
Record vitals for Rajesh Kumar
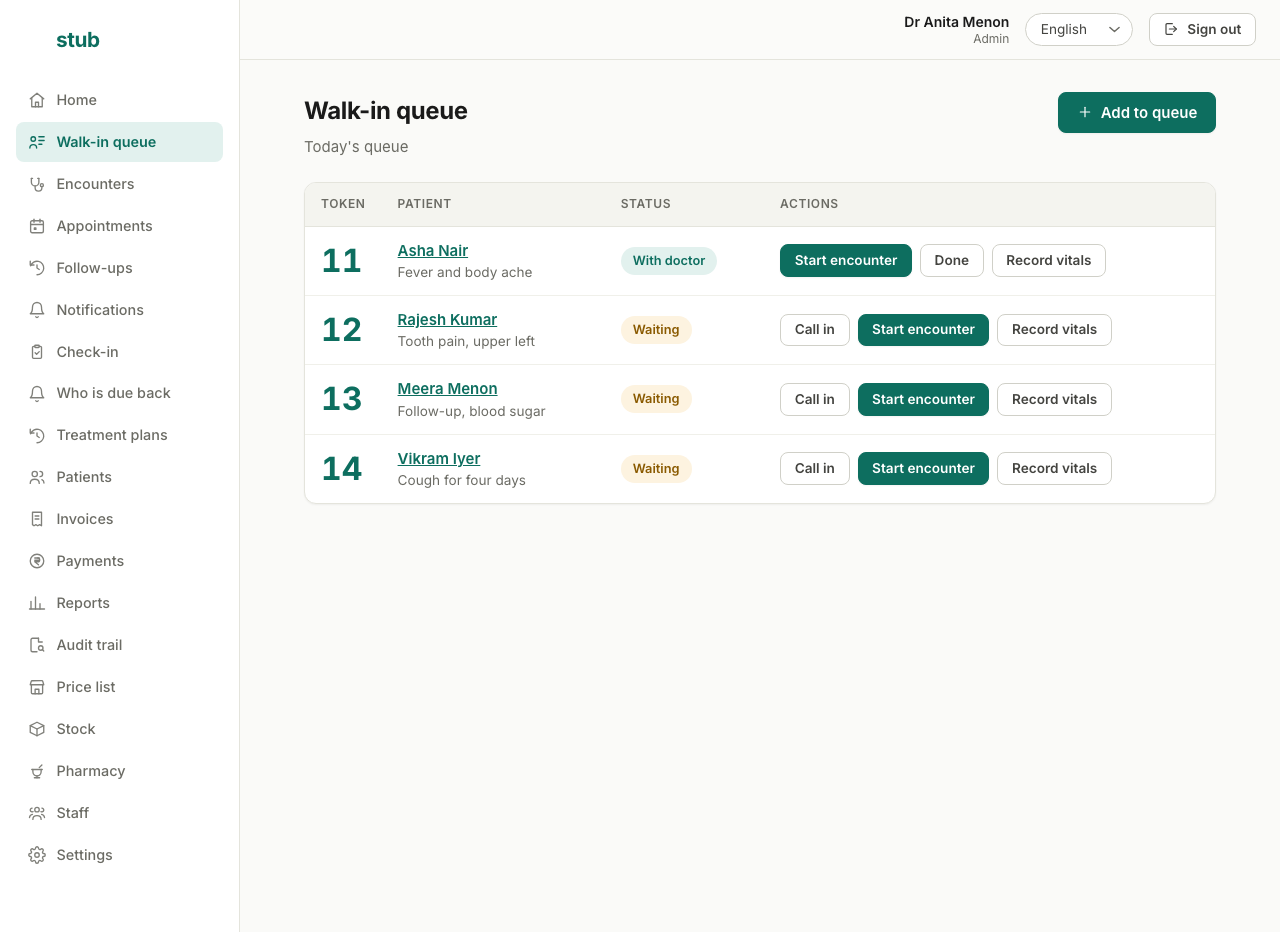click(x=1054, y=330)
